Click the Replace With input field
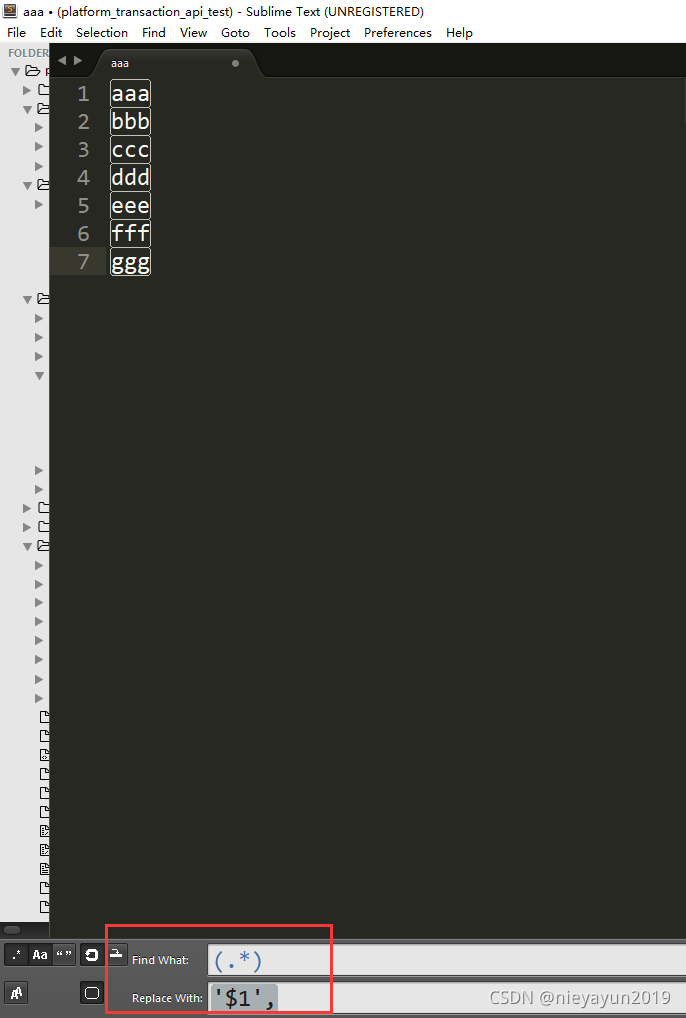 pyautogui.click(x=447, y=998)
